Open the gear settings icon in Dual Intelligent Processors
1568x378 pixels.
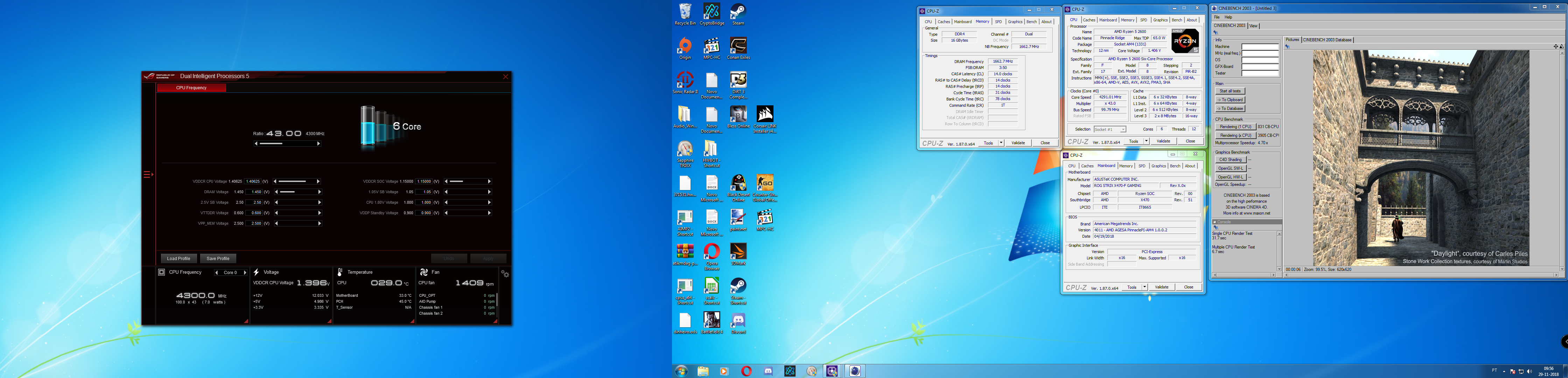505,274
